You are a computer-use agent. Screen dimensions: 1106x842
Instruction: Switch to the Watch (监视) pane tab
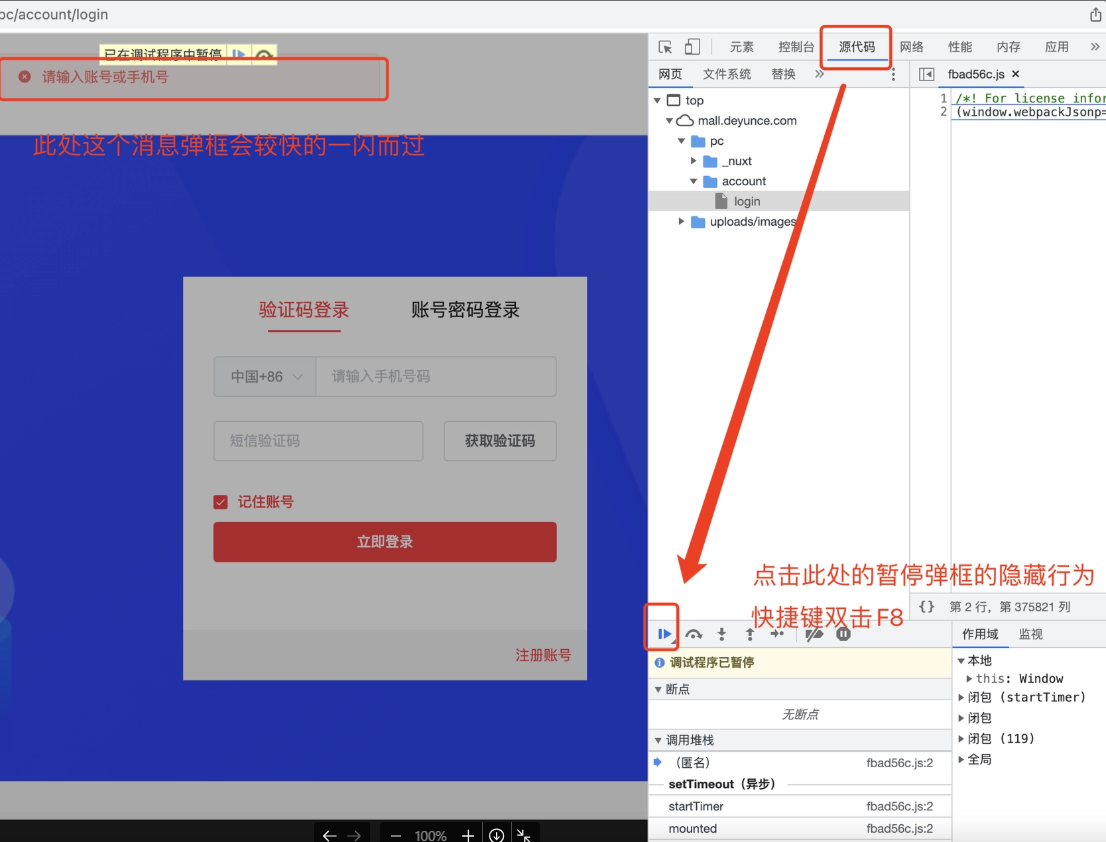(1031, 634)
